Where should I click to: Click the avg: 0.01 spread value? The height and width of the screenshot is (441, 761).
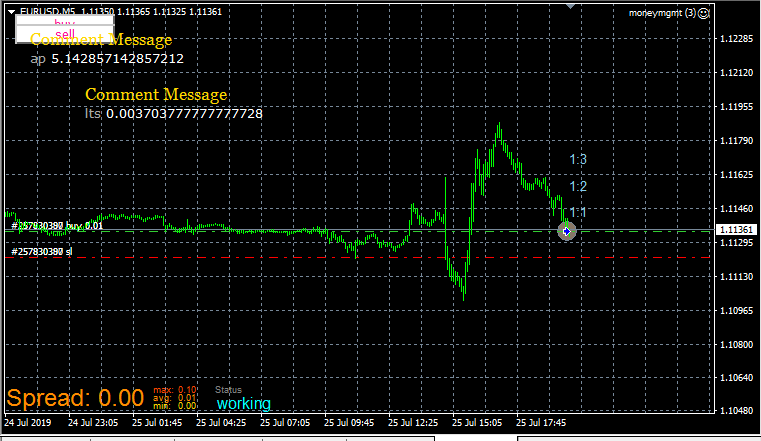point(175,398)
